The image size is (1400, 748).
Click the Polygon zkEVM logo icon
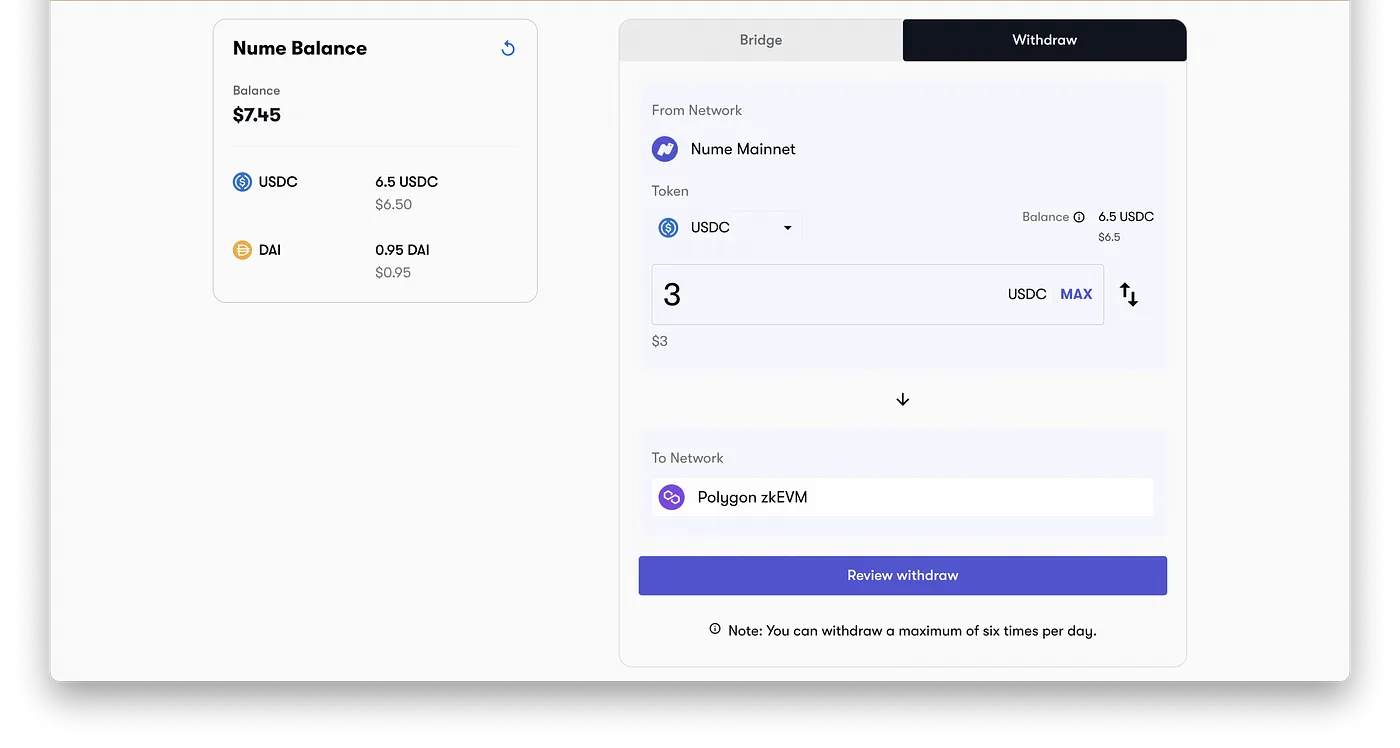[672, 497]
